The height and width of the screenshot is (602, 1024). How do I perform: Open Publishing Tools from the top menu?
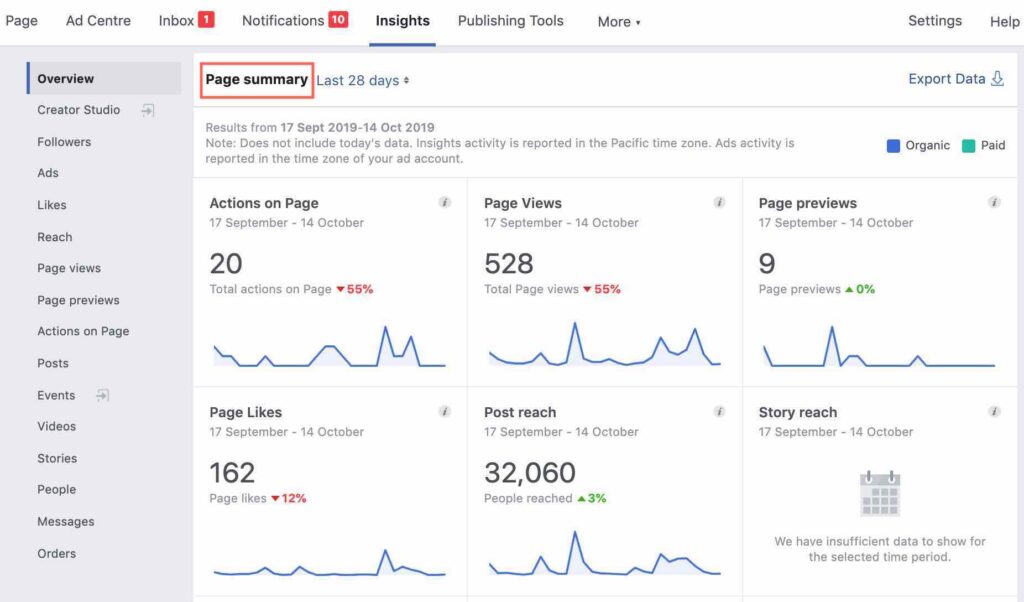pyautogui.click(x=510, y=20)
